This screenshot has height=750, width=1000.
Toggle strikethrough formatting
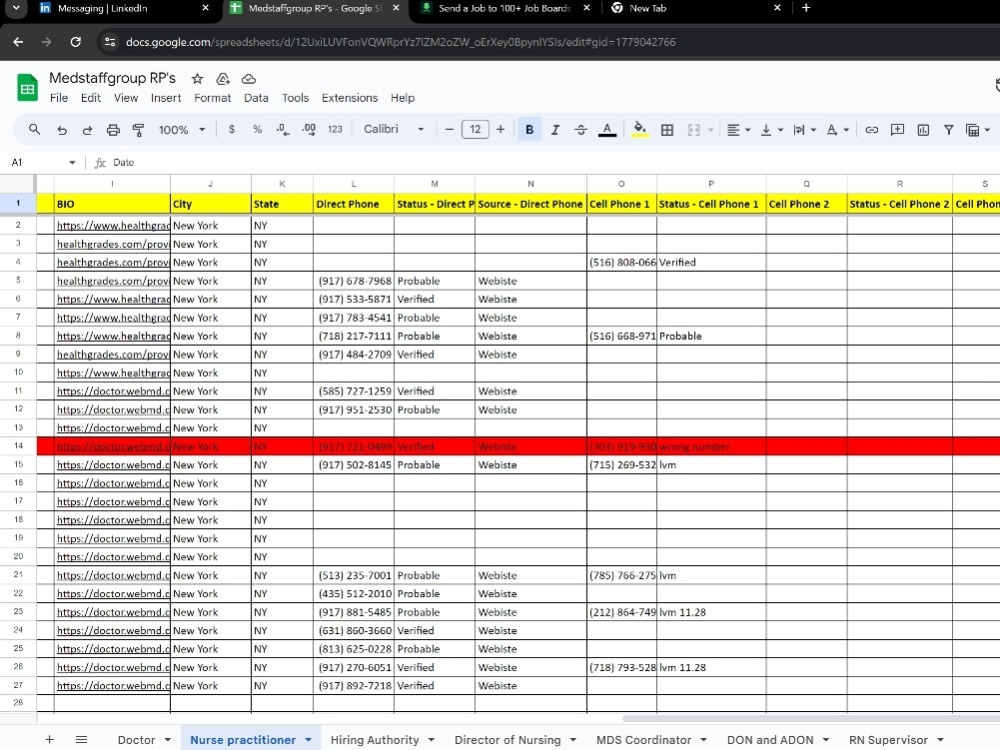click(x=581, y=129)
